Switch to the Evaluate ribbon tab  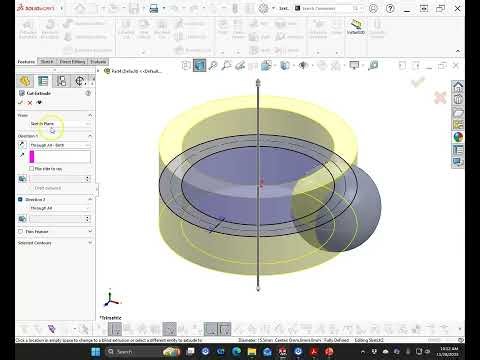pos(98,62)
